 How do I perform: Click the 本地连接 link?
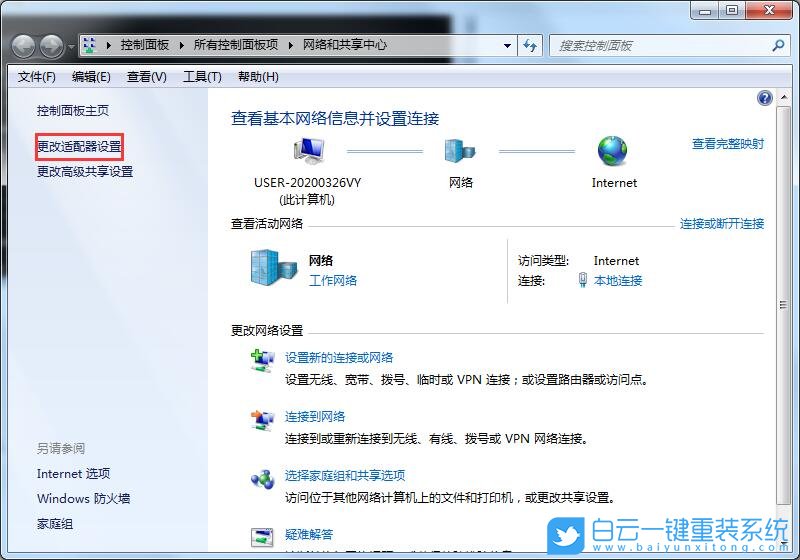pyautogui.click(x=618, y=281)
